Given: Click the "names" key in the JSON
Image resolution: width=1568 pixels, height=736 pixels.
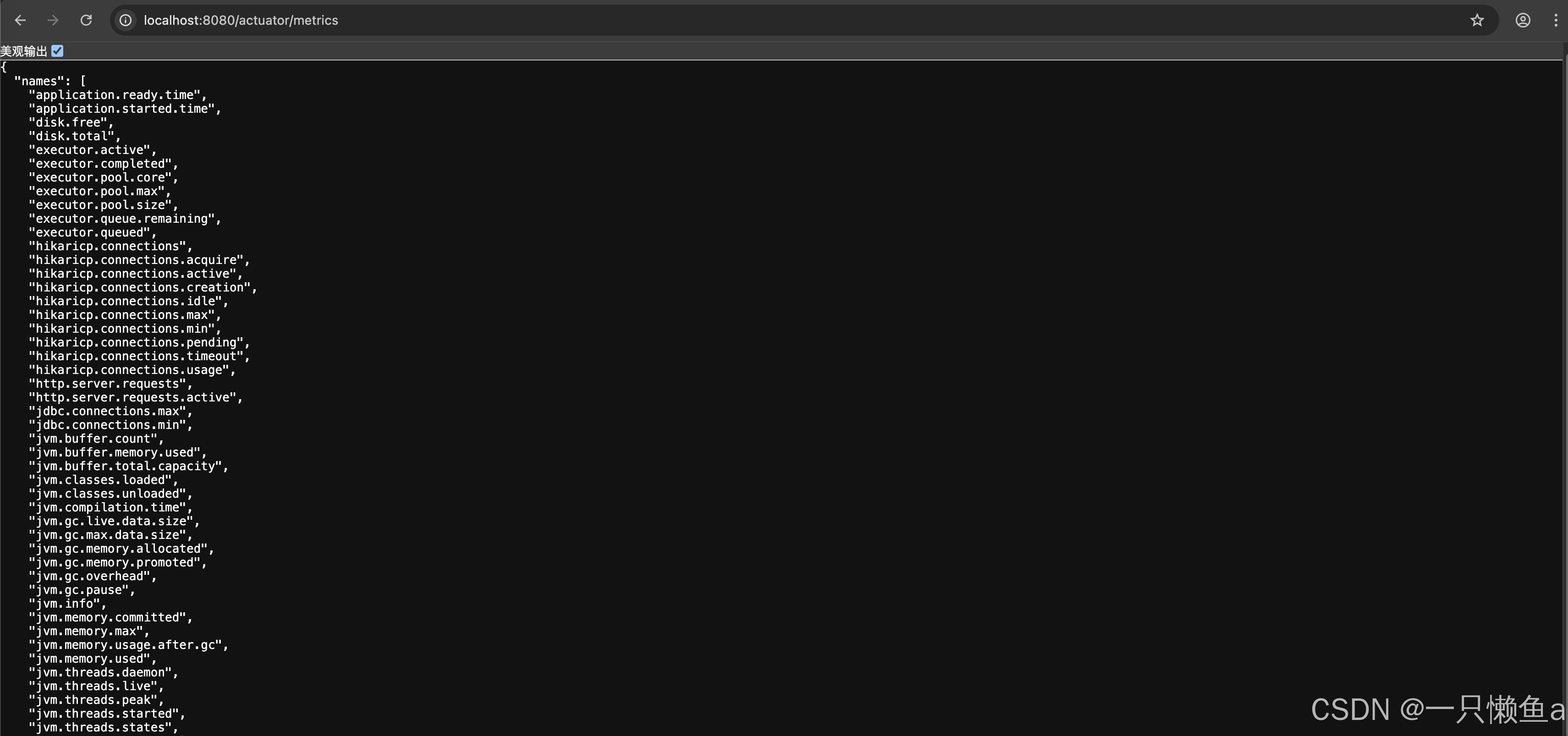Looking at the screenshot, I should (39, 81).
